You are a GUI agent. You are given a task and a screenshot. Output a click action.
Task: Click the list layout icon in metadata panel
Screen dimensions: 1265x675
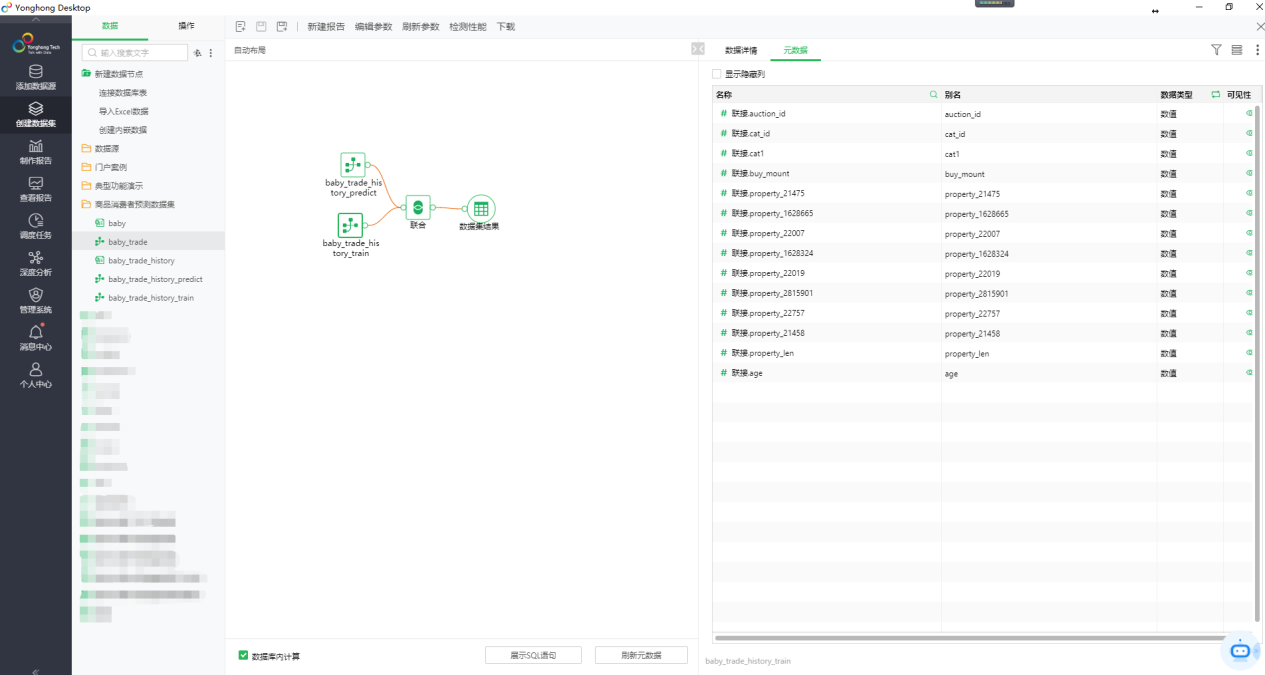point(1237,49)
